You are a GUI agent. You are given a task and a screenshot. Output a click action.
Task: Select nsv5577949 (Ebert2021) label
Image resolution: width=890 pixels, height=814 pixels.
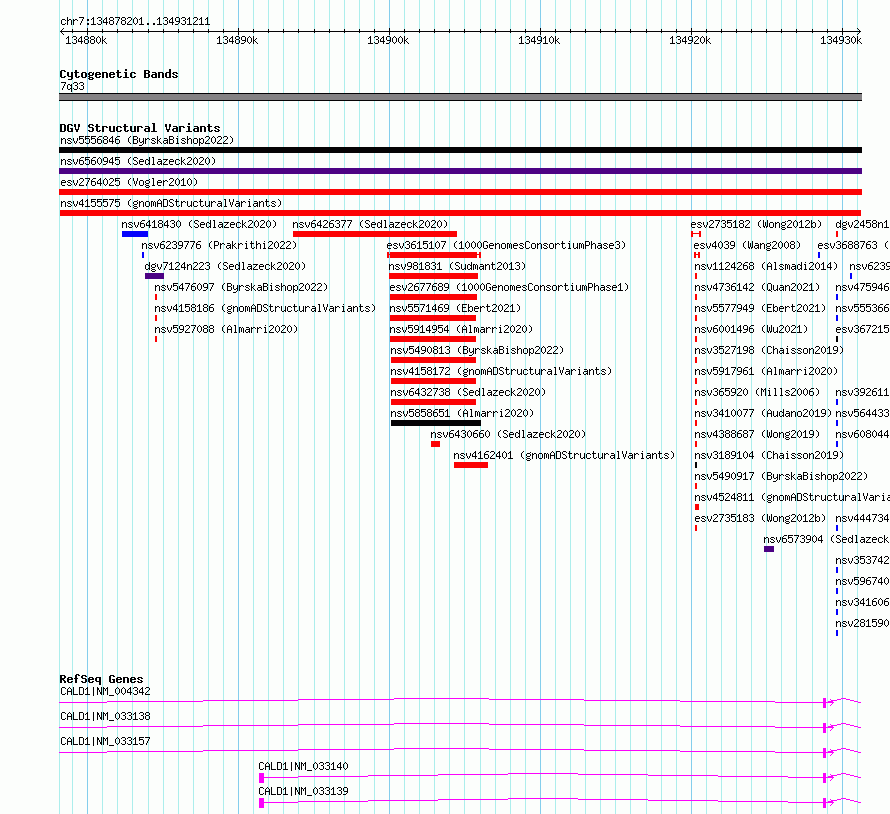pyautogui.click(x=760, y=308)
